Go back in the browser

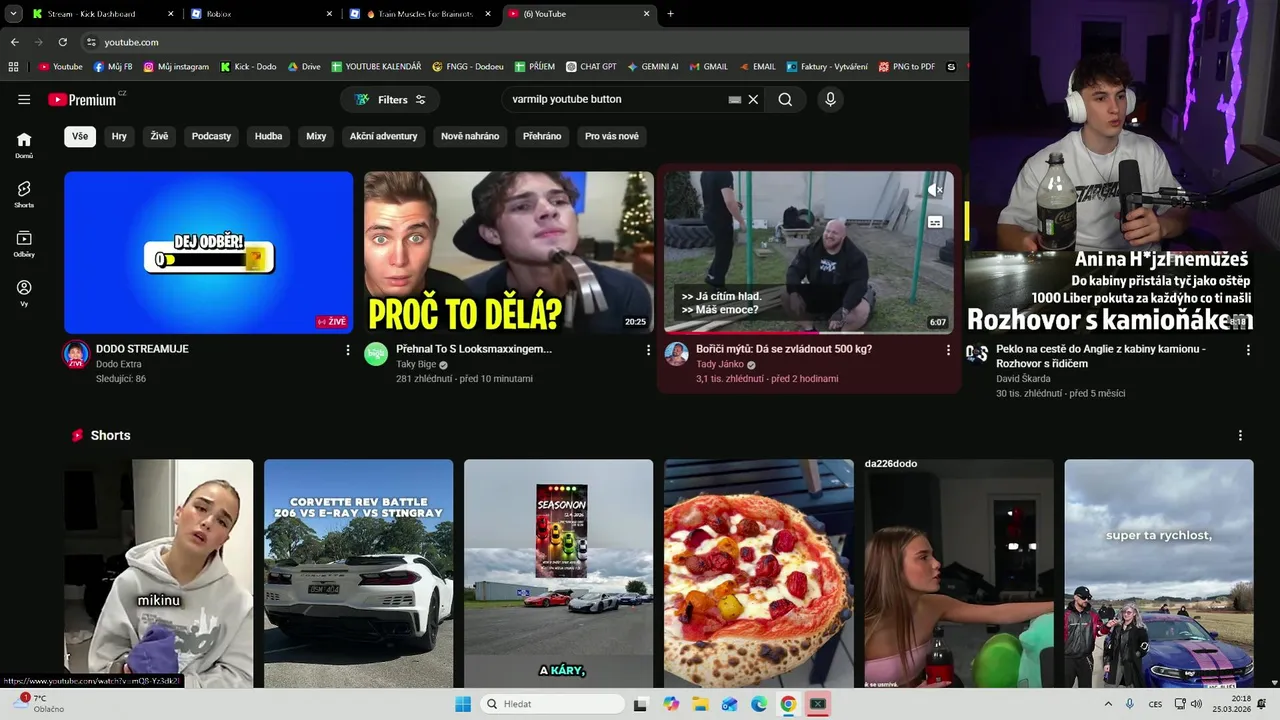[14, 42]
